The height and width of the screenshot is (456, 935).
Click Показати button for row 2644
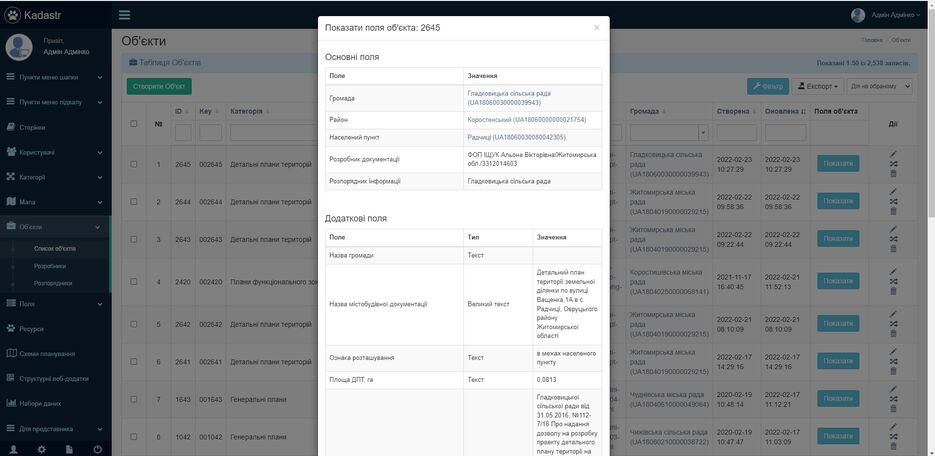(x=838, y=201)
